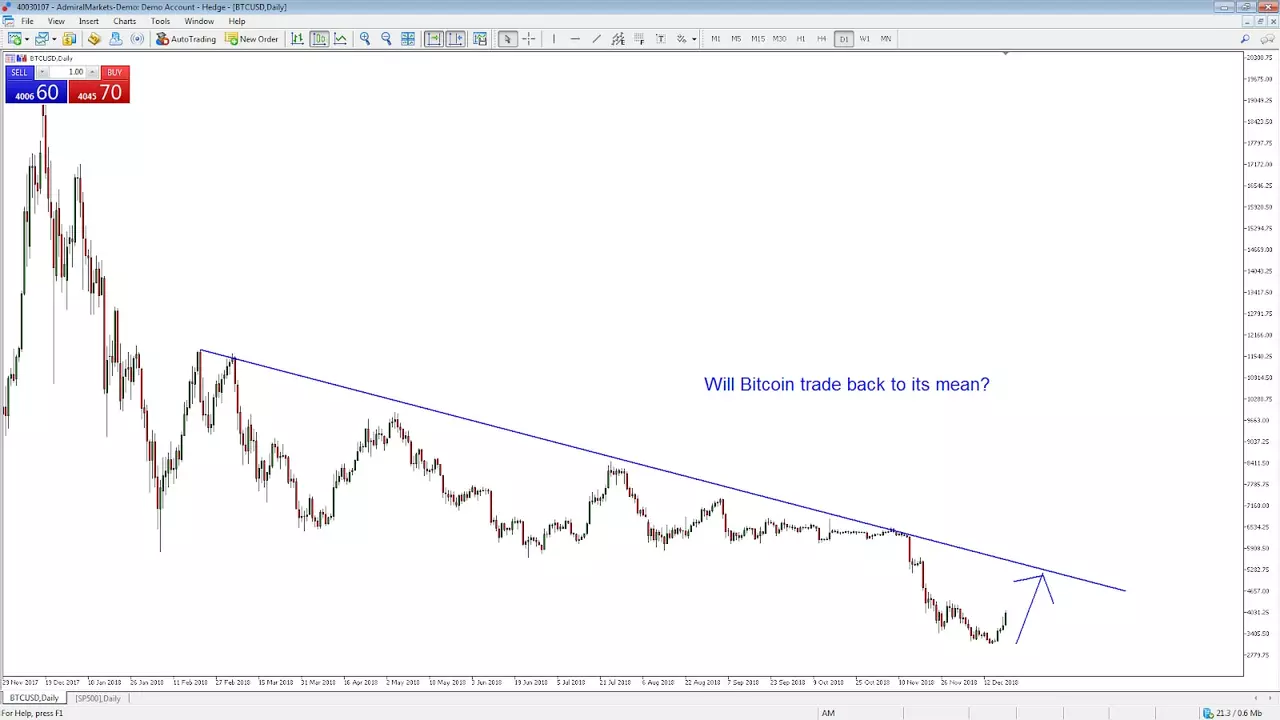Viewport: 1280px width, 720px height.
Task: Select the trendline tool
Action: [597, 39]
